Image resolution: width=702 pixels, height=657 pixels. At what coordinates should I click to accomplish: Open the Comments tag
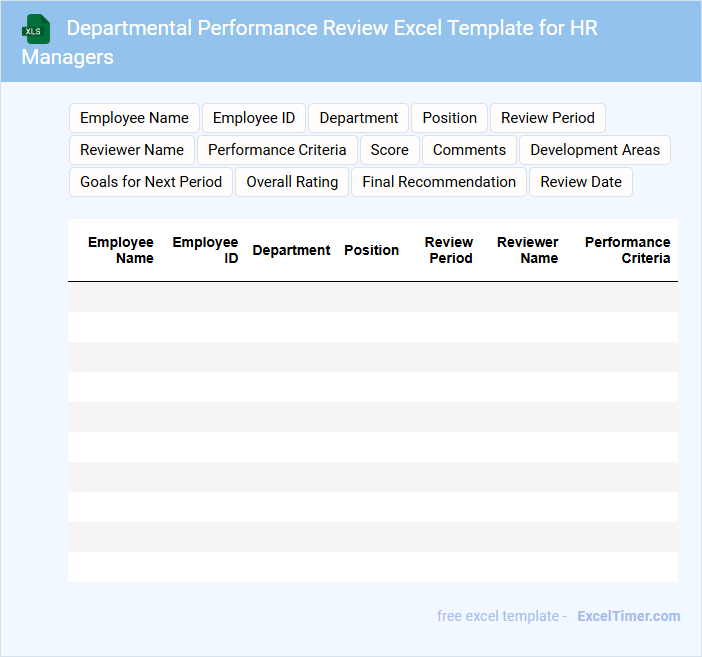point(469,150)
